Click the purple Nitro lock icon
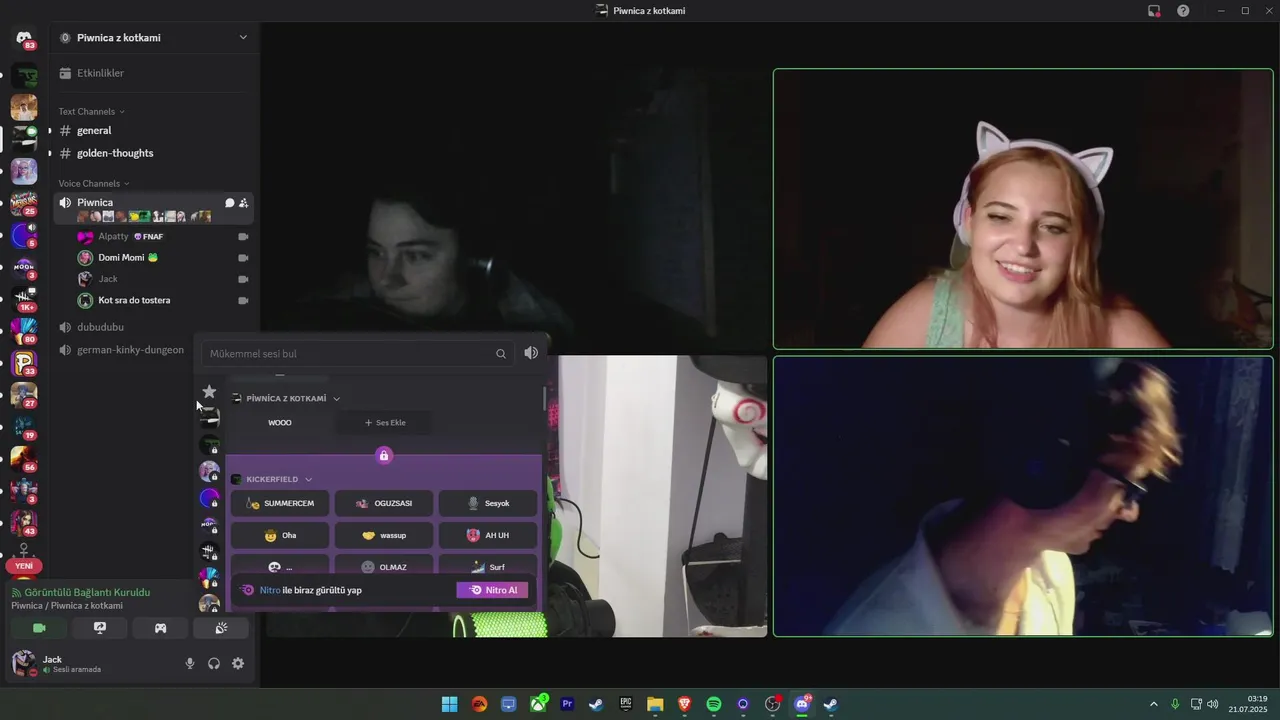The height and width of the screenshot is (720, 1280). pos(384,455)
